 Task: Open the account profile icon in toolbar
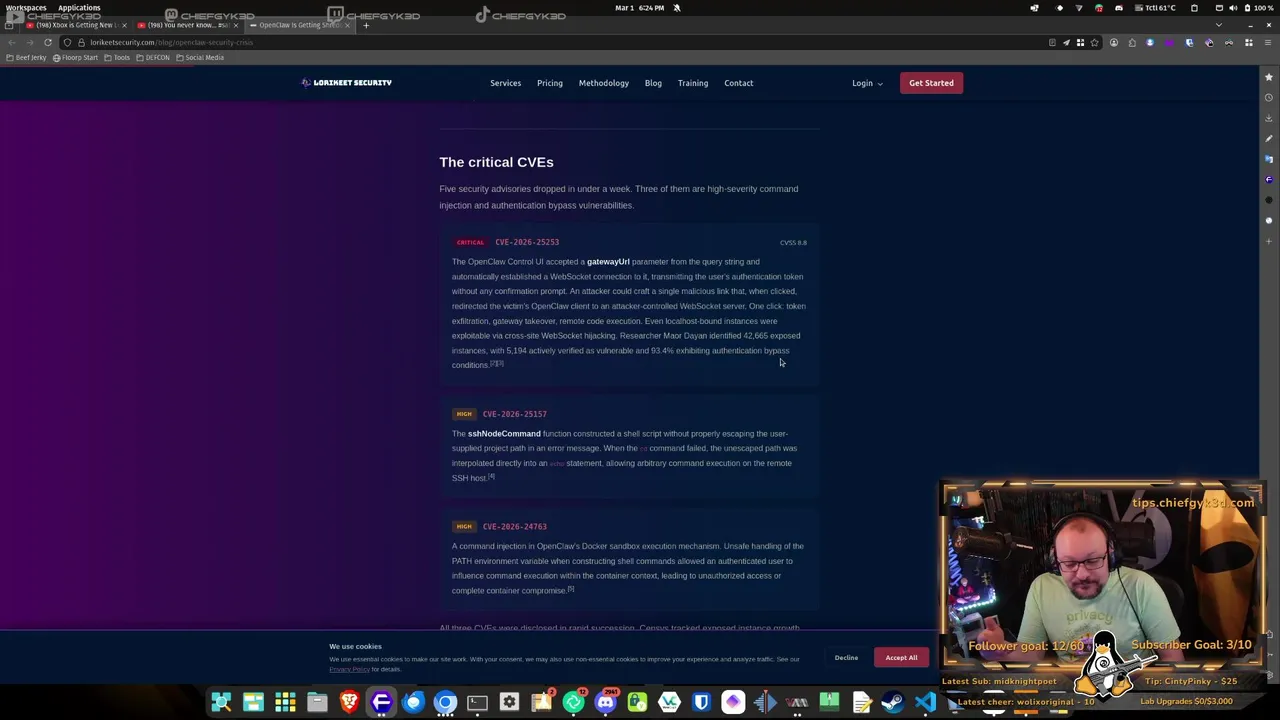pos(1113,42)
